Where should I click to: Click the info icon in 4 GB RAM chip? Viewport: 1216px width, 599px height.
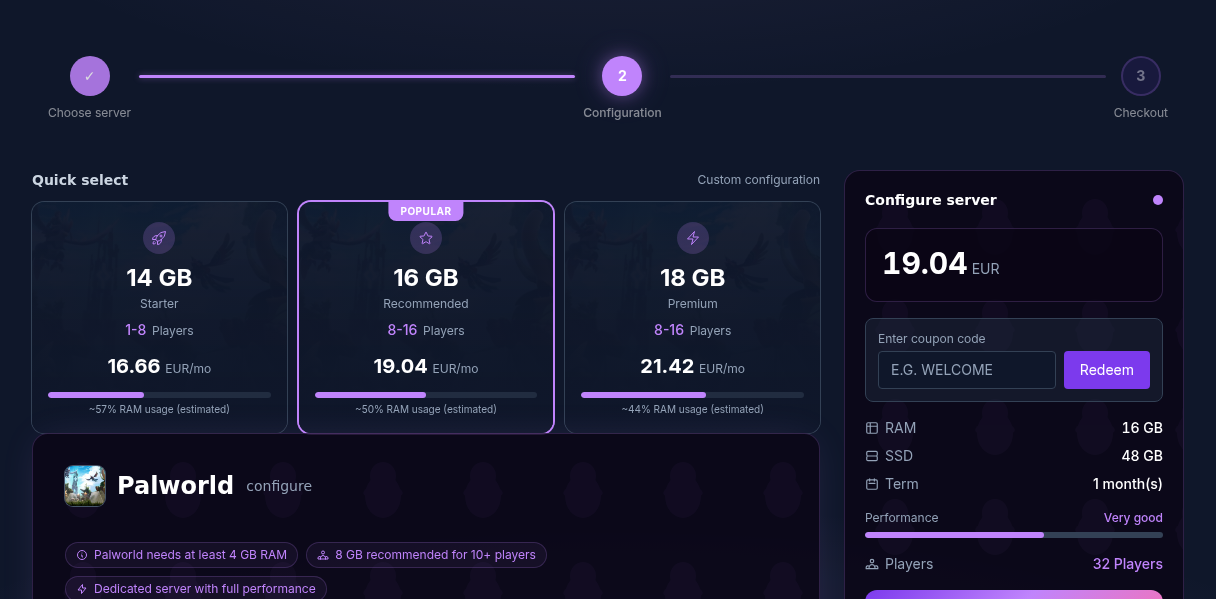82,555
